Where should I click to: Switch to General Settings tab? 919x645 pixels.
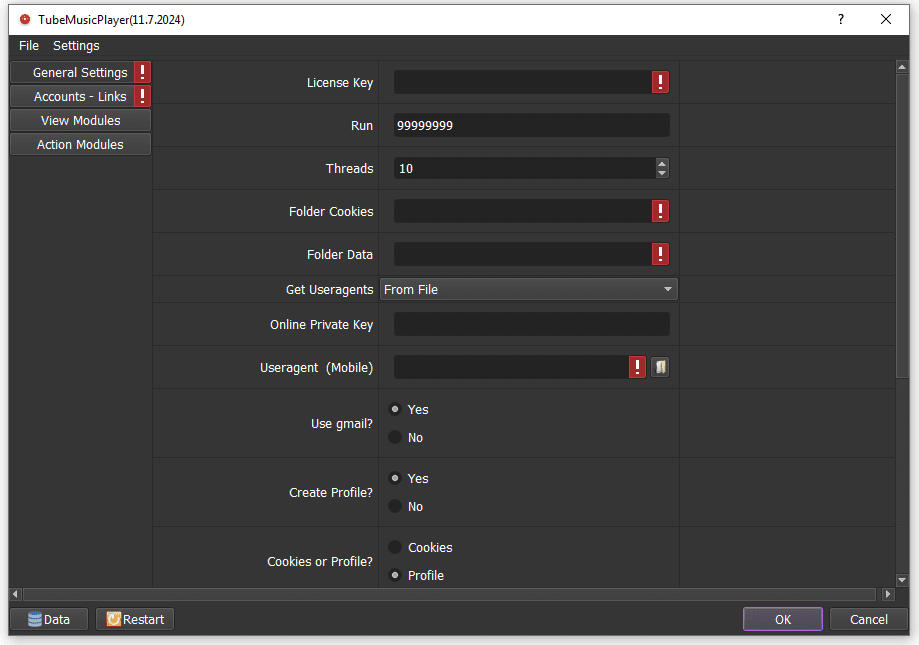(80, 72)
